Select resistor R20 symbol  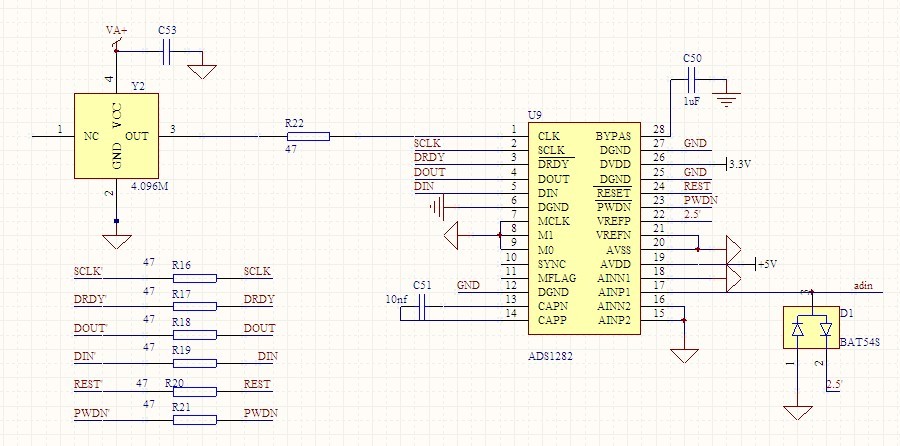(x=195, y=391)
